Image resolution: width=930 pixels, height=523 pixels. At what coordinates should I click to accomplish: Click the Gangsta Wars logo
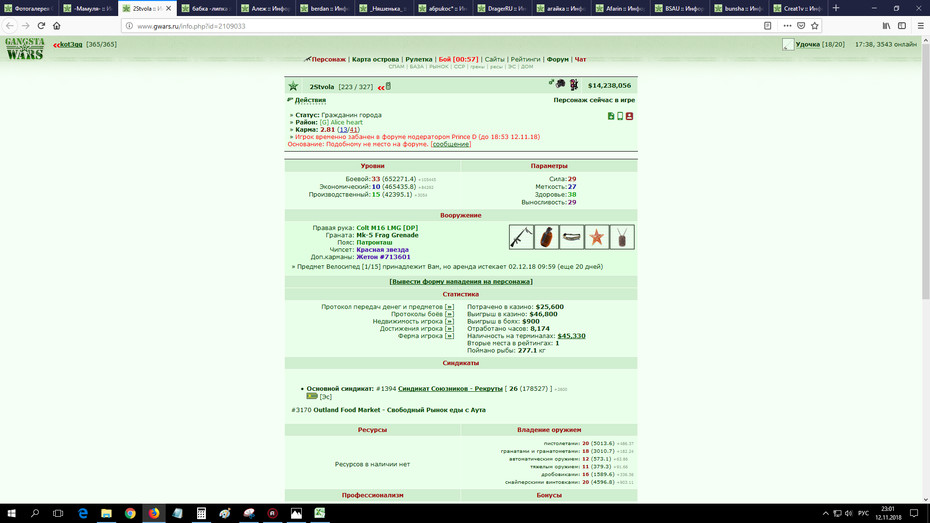coord(25,48)
